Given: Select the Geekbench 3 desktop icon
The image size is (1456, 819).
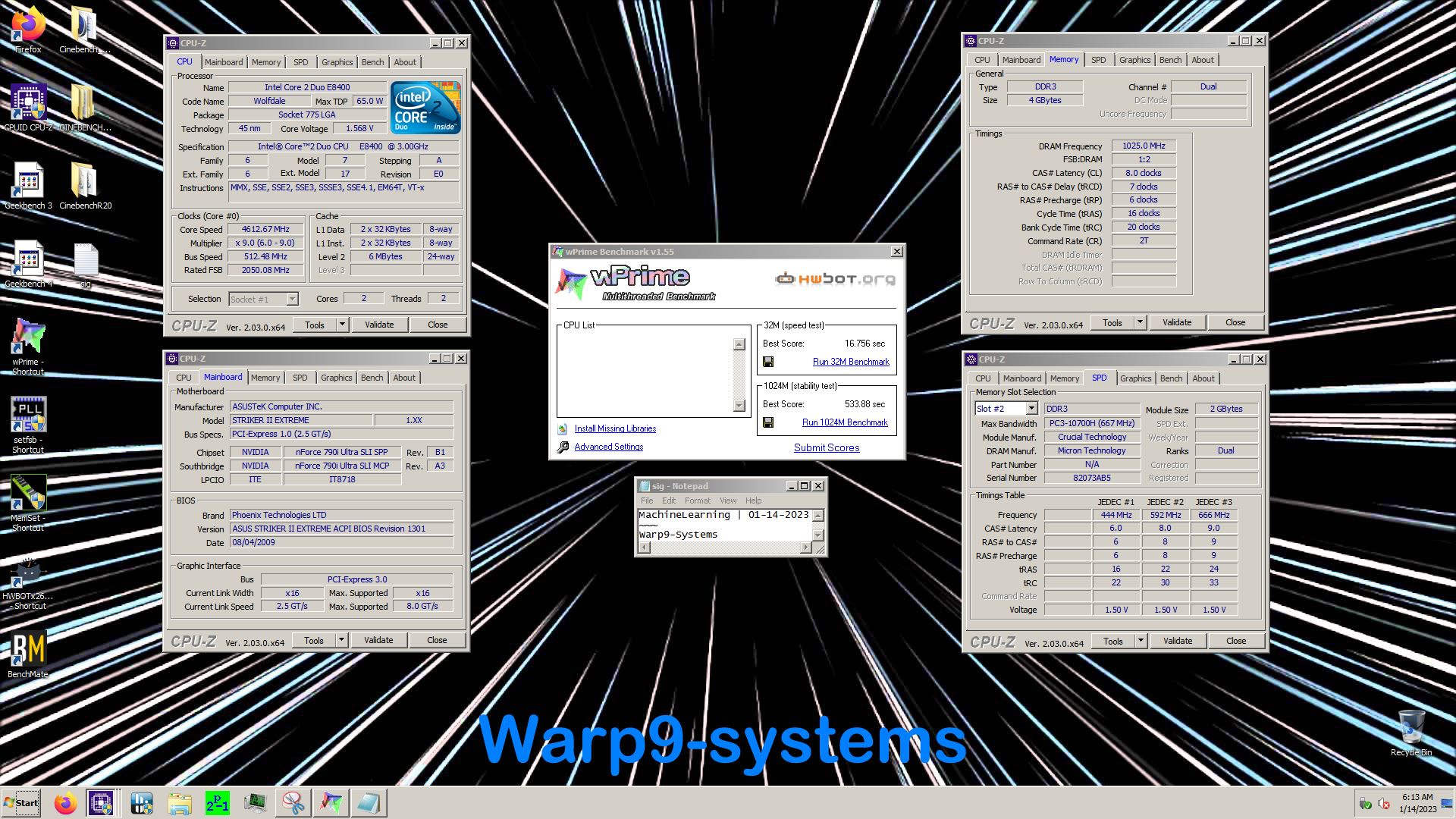Looking at the screenshot, I should click(28, 185).
